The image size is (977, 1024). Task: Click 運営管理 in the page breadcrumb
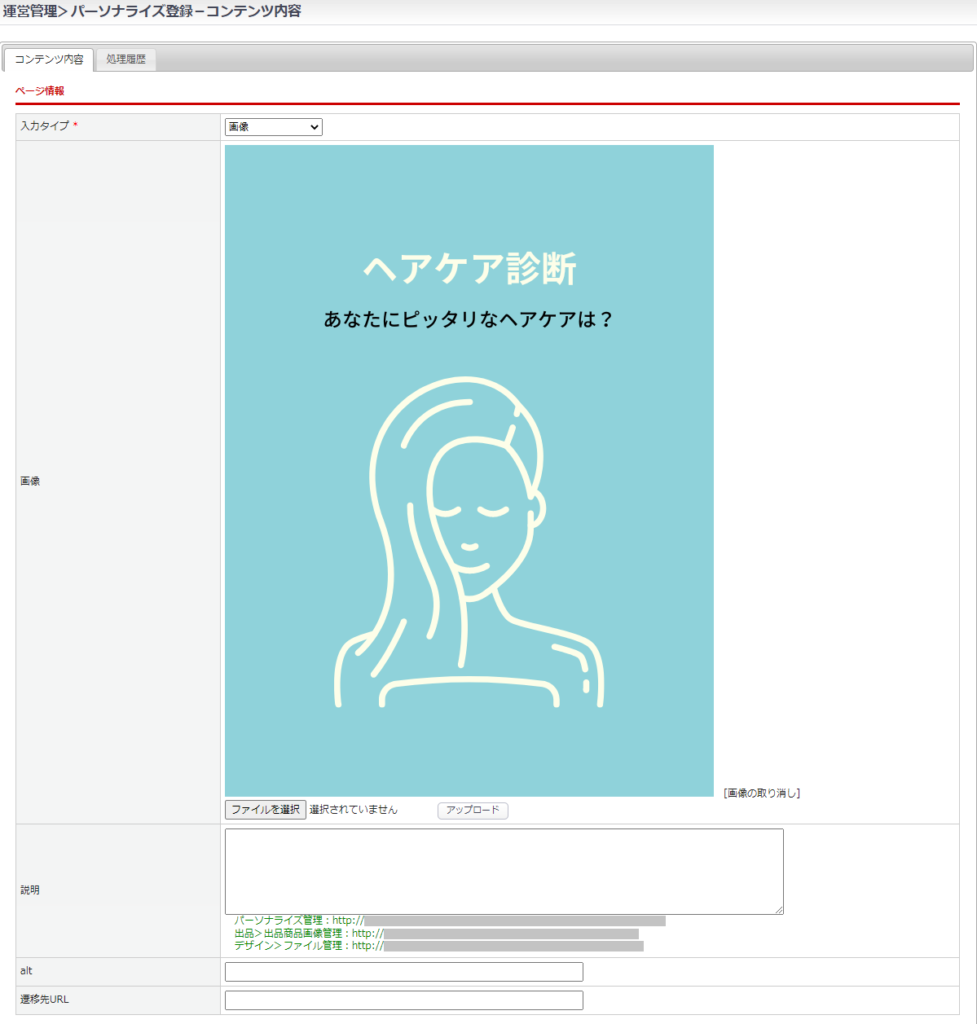[30, 12]
